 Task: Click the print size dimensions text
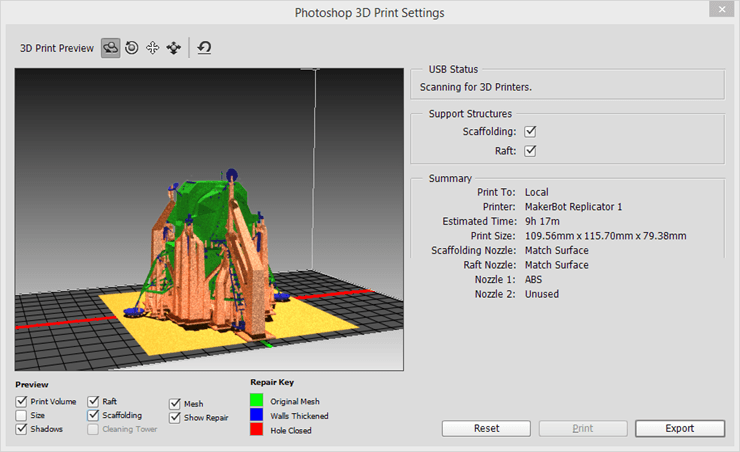(605, 236)
